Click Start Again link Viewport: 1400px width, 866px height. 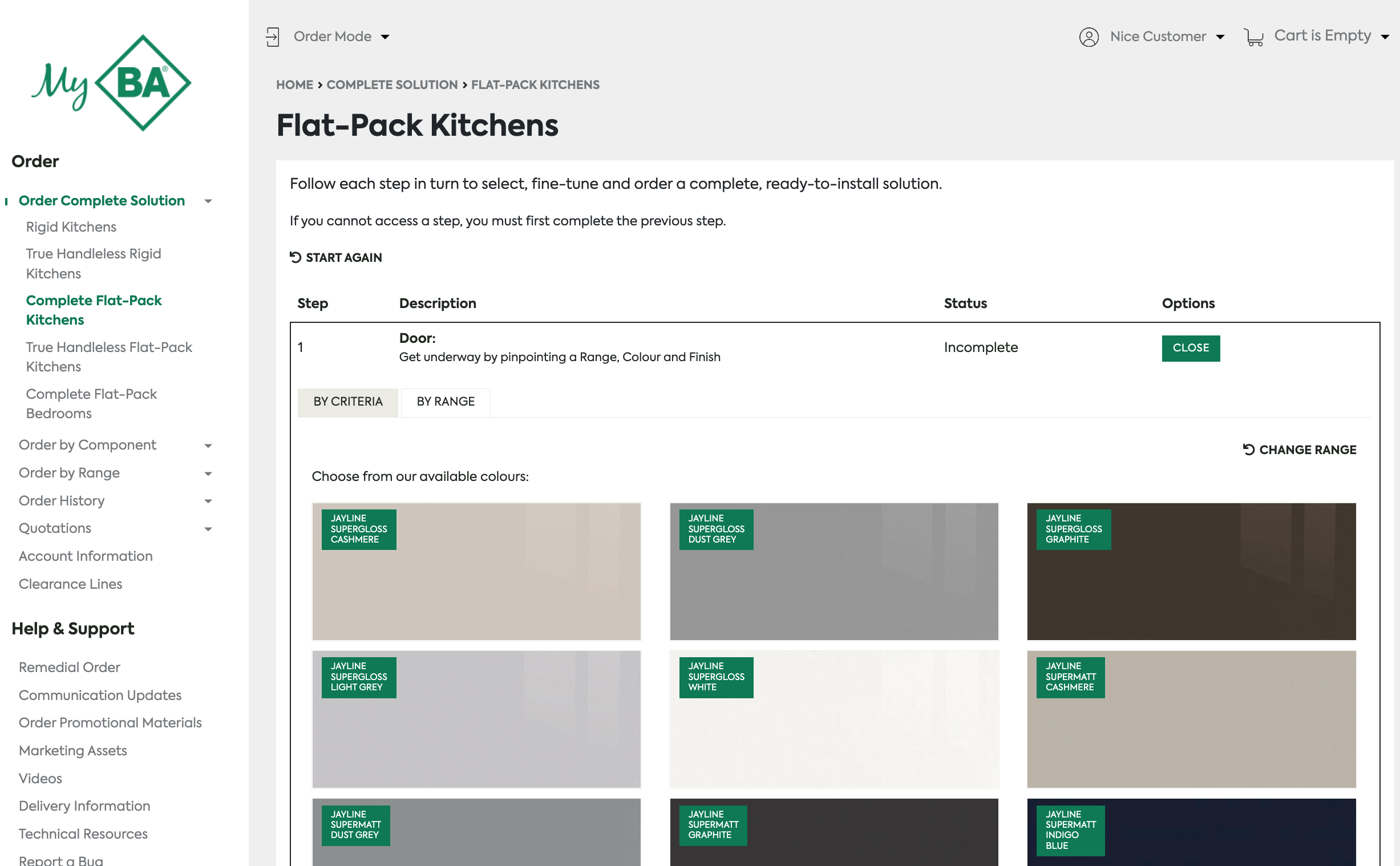(335, 258)
